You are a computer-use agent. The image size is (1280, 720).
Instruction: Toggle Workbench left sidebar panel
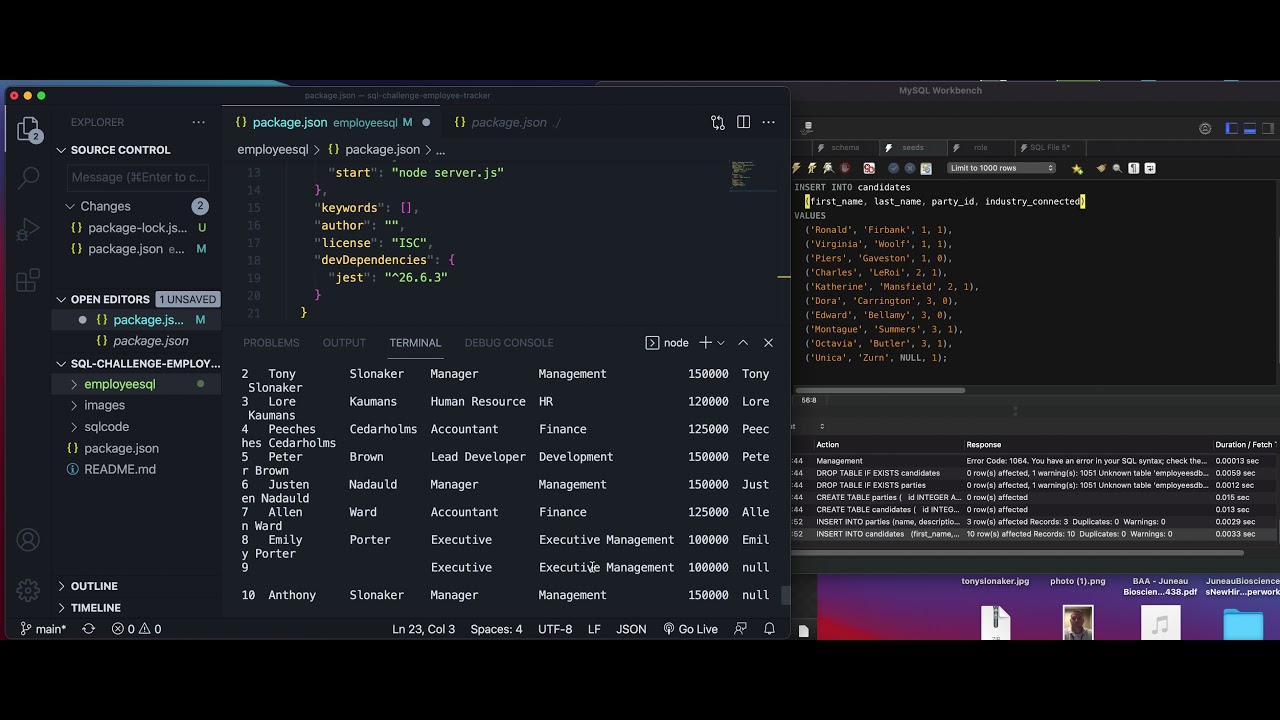pyautogui.click(x=1232, y=128)
